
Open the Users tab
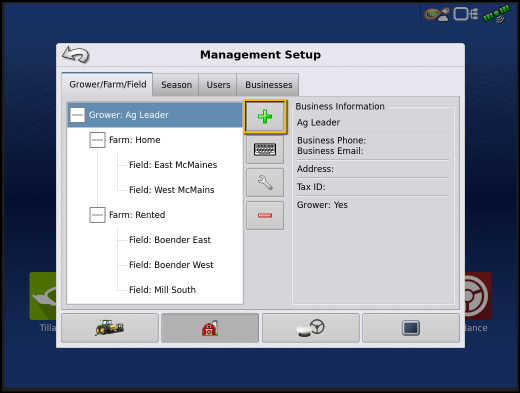click(218, 85)
